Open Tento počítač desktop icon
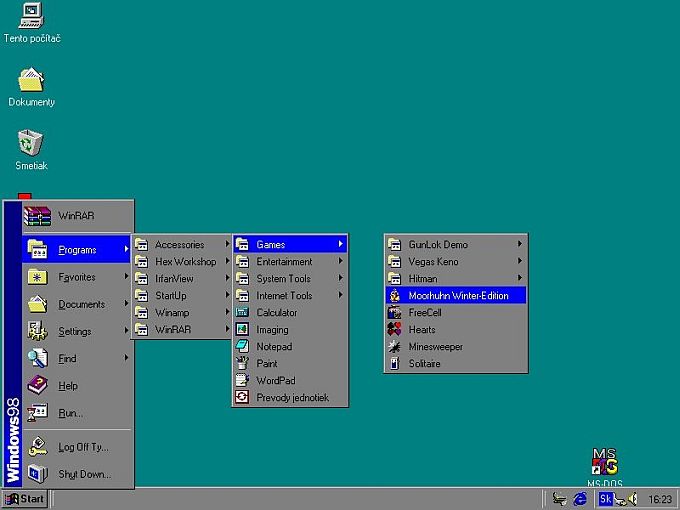The image size is (680, 510). tap(31, 16)
